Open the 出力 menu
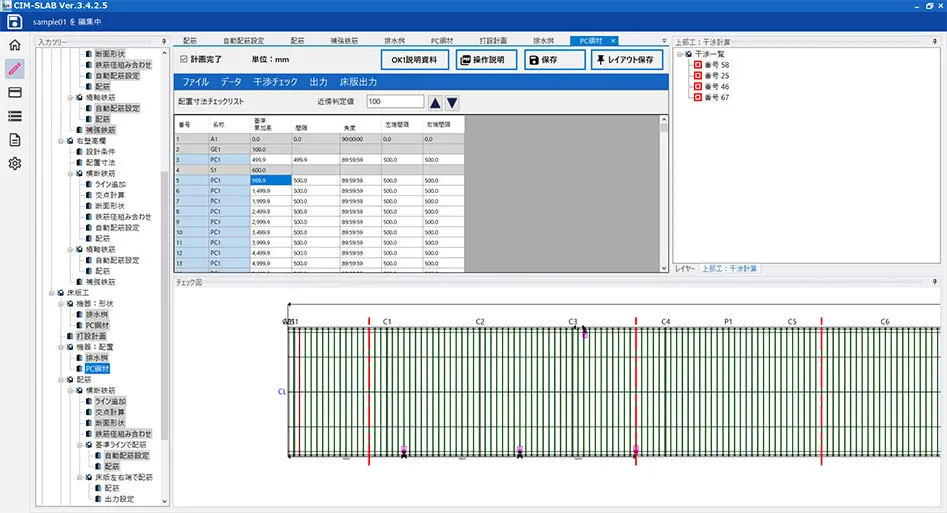The height and width of the screenshot is (513, 947). click(318, 82)
